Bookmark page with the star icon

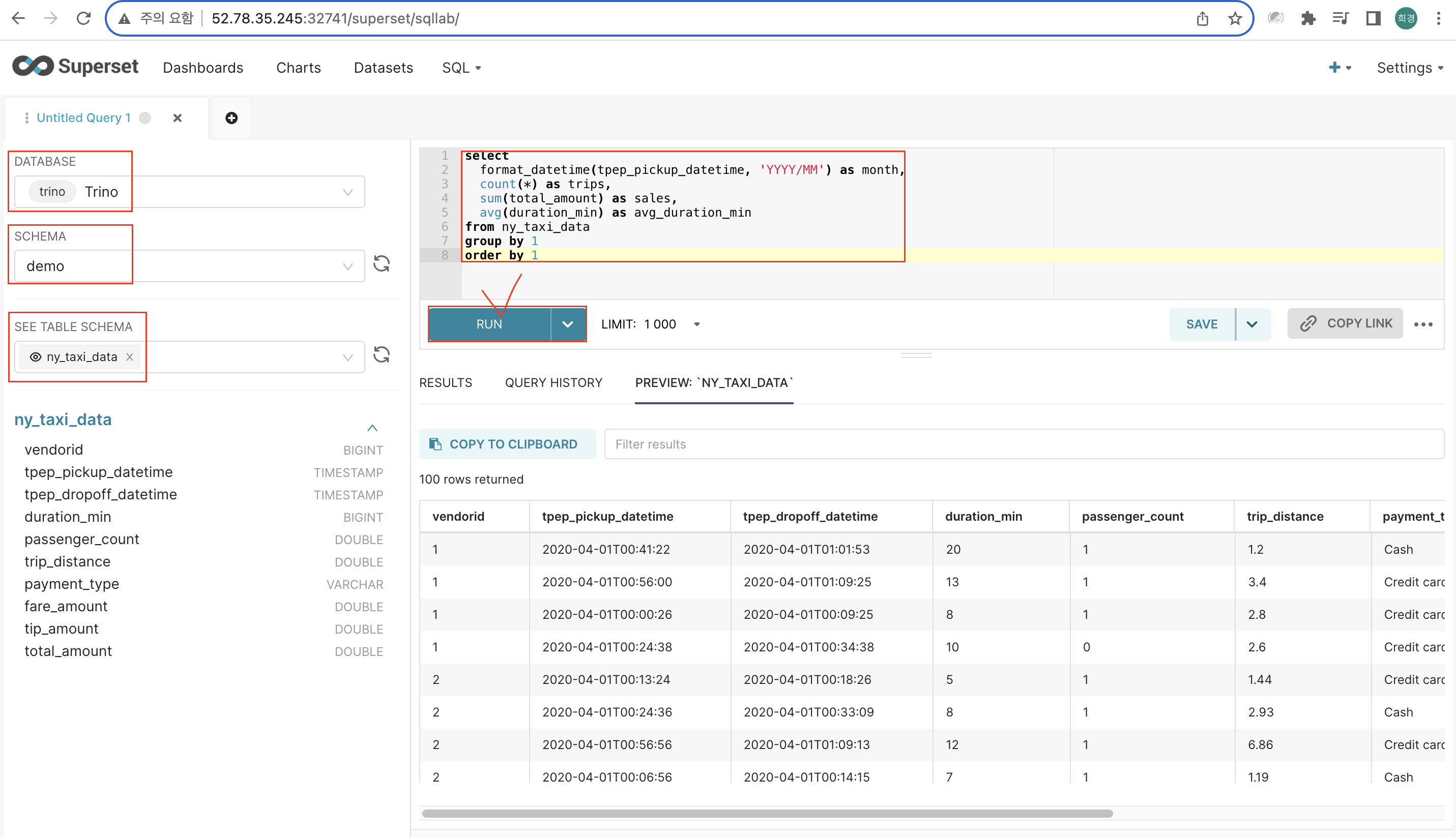pos(1235,18)
